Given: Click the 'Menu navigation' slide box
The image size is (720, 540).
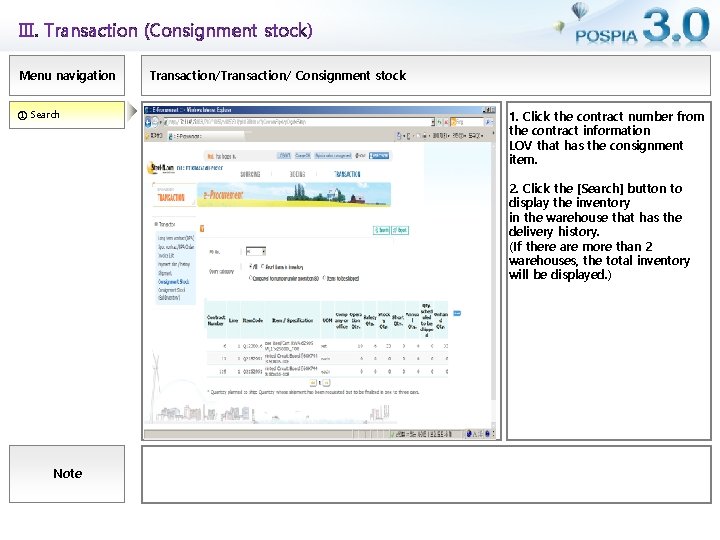Looking at the screenshot, I should click(67, 76).
